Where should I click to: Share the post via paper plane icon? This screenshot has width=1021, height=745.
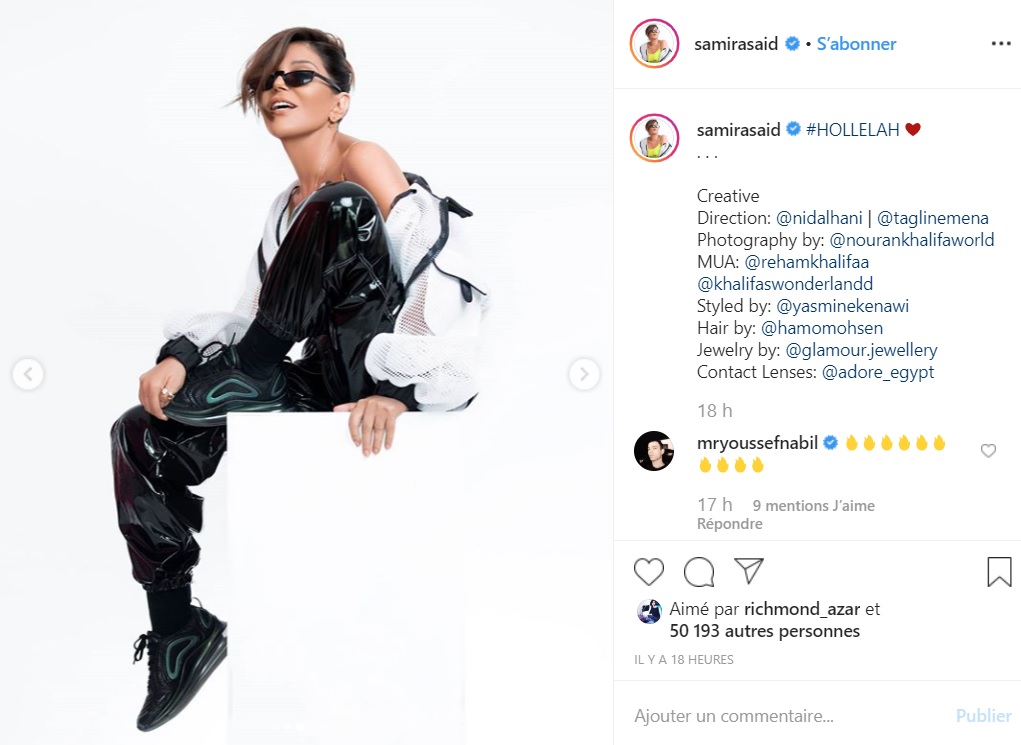click(x=749, y=570)
